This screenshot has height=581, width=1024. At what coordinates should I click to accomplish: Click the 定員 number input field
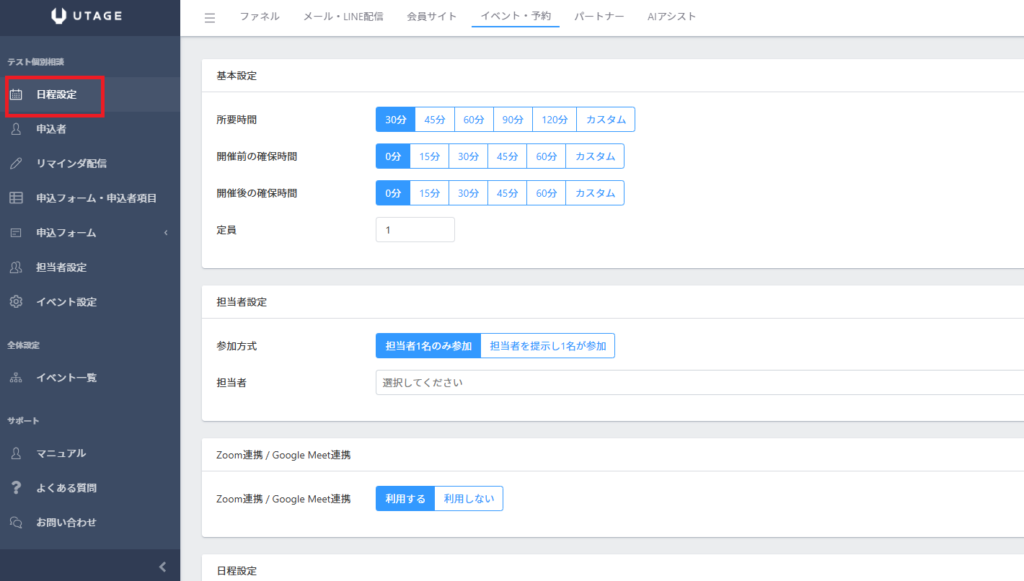pyautogui.click(x=414, y=230)
